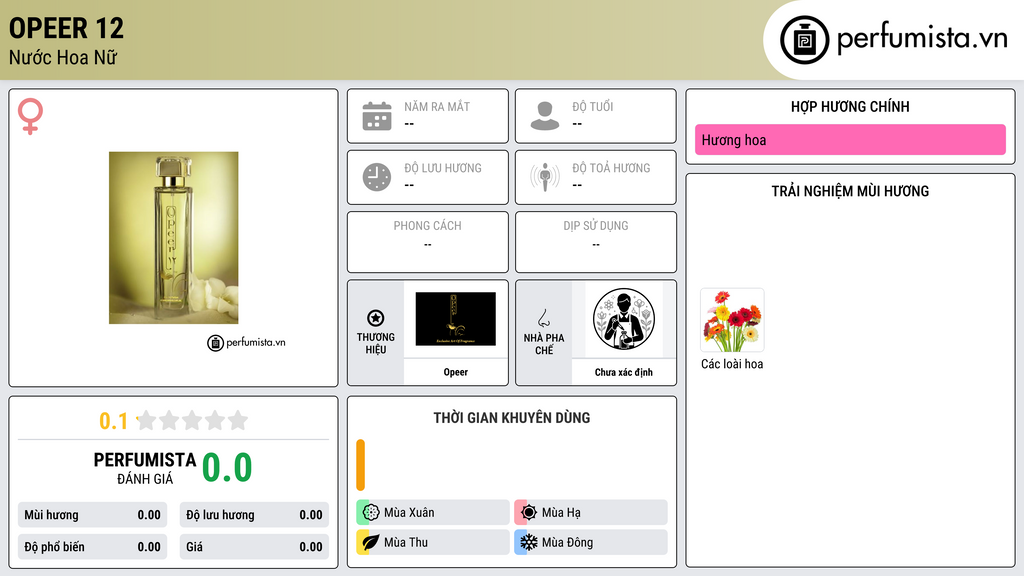The height and width of the screenshot is (576, 1024).
Task: Click the Hợp hương chính heading
Action: 850,106
